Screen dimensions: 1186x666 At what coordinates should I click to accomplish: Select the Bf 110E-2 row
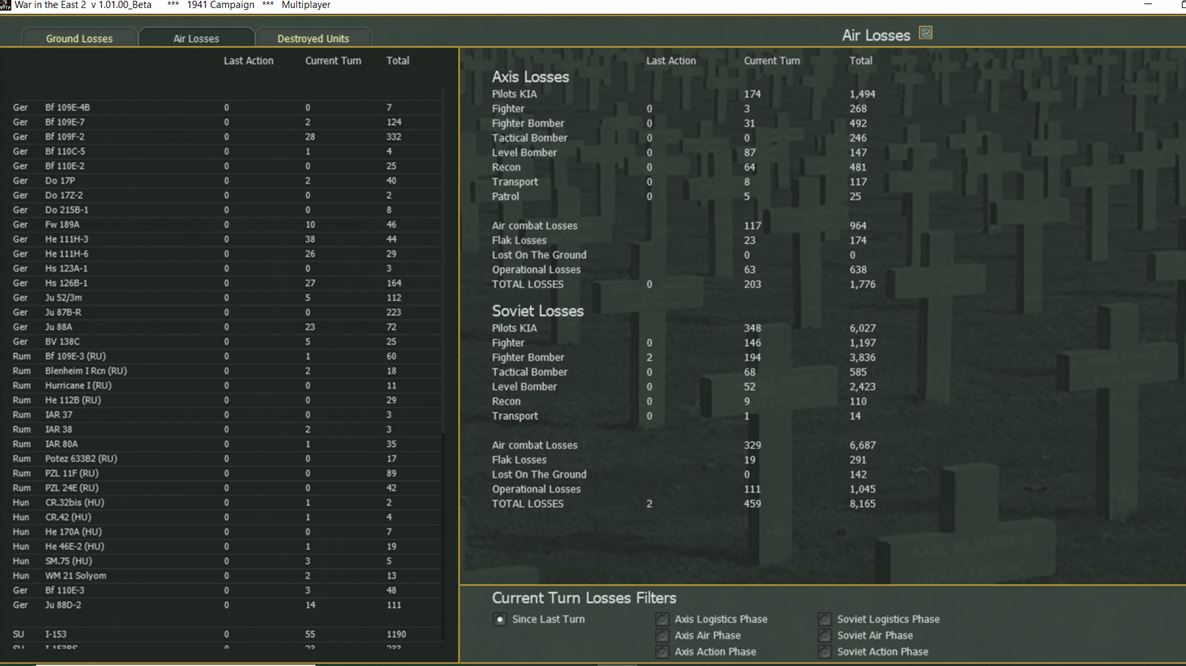tap(225, 166)
